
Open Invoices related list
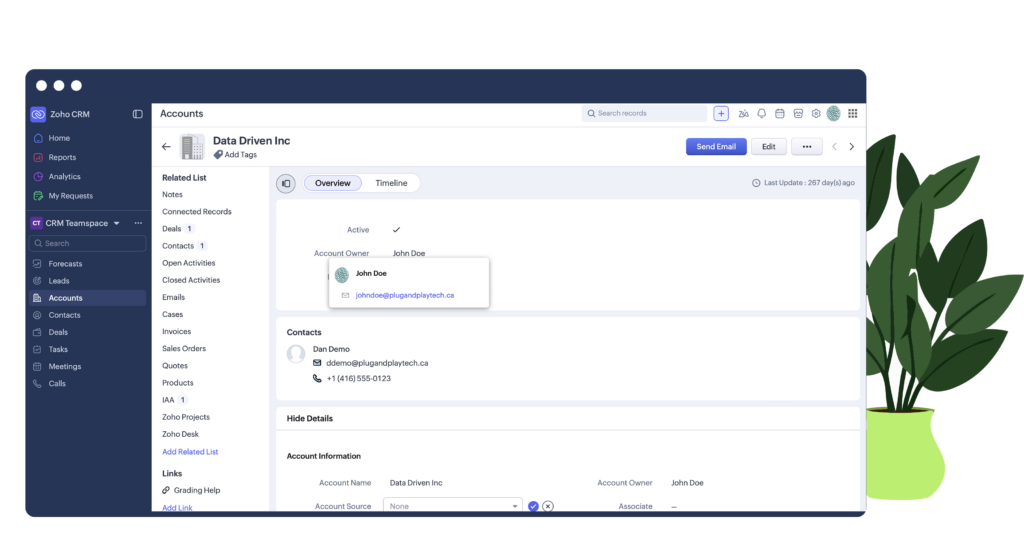[x=176, y=332]
